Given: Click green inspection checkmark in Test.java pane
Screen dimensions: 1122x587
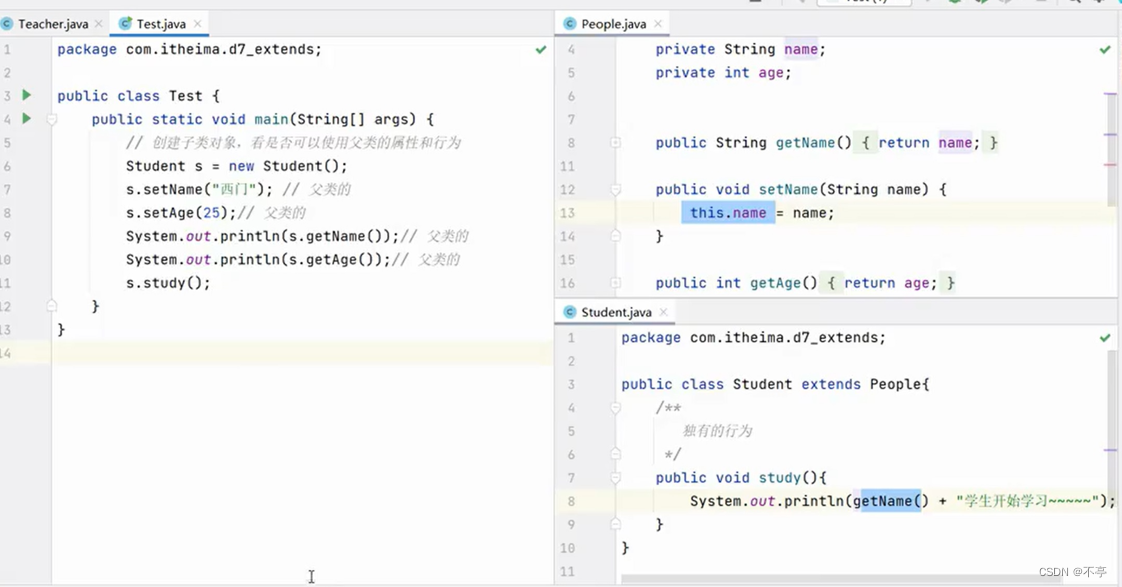Looking at the screenshot, I should coord(541,48).
